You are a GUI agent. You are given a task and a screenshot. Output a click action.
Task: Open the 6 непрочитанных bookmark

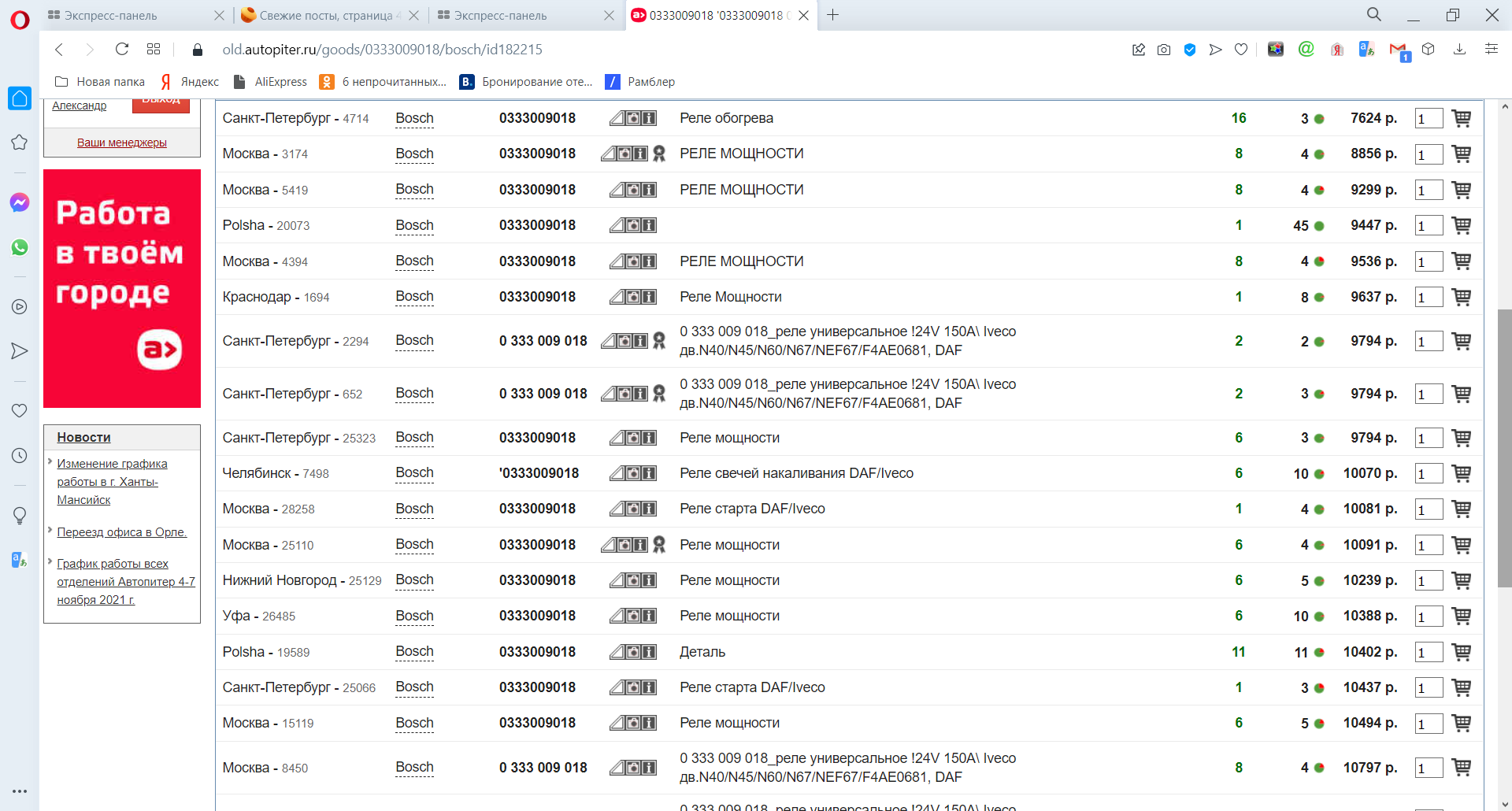click(383, 82)
